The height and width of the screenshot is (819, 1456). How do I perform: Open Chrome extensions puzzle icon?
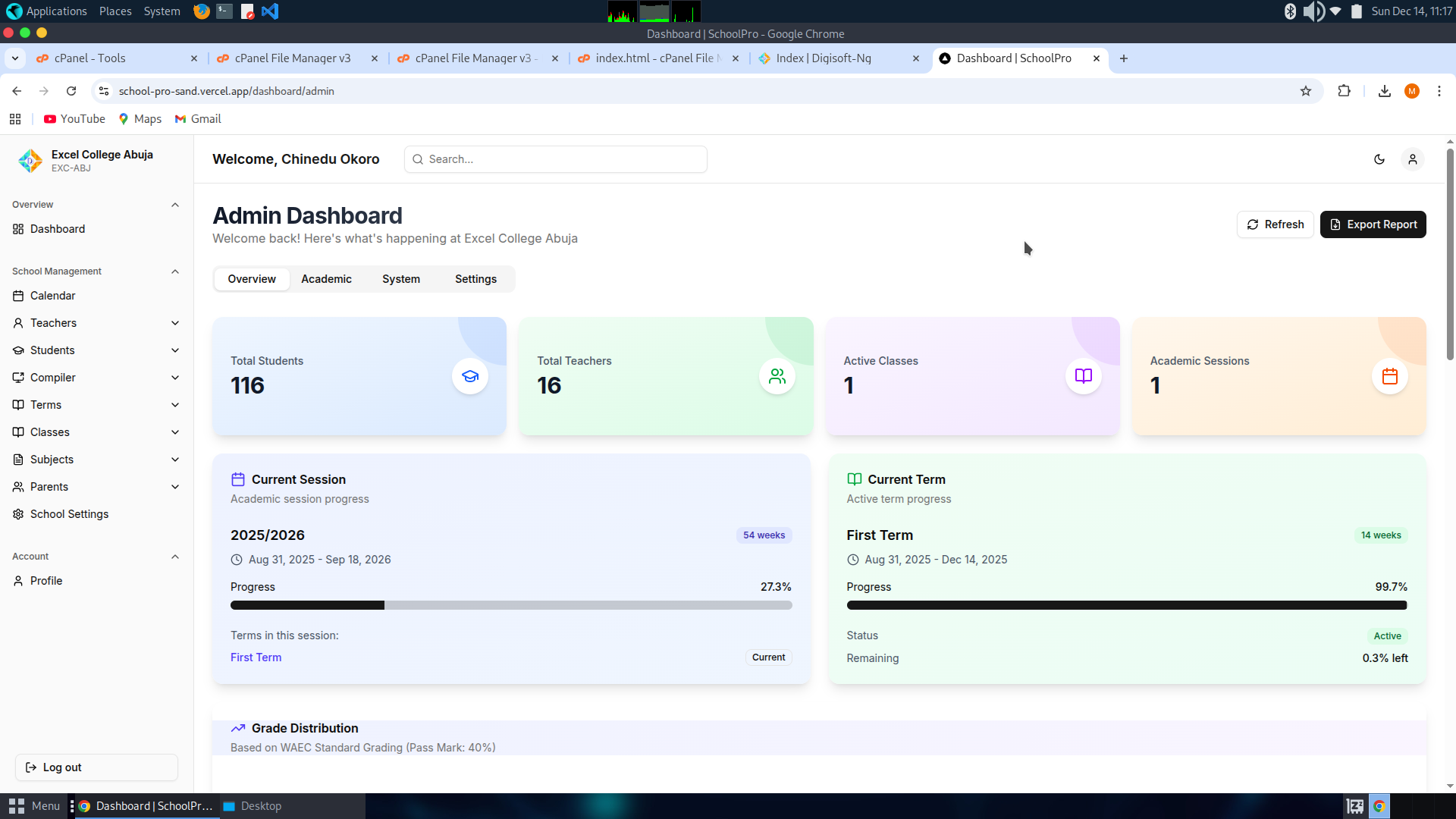1344,91
